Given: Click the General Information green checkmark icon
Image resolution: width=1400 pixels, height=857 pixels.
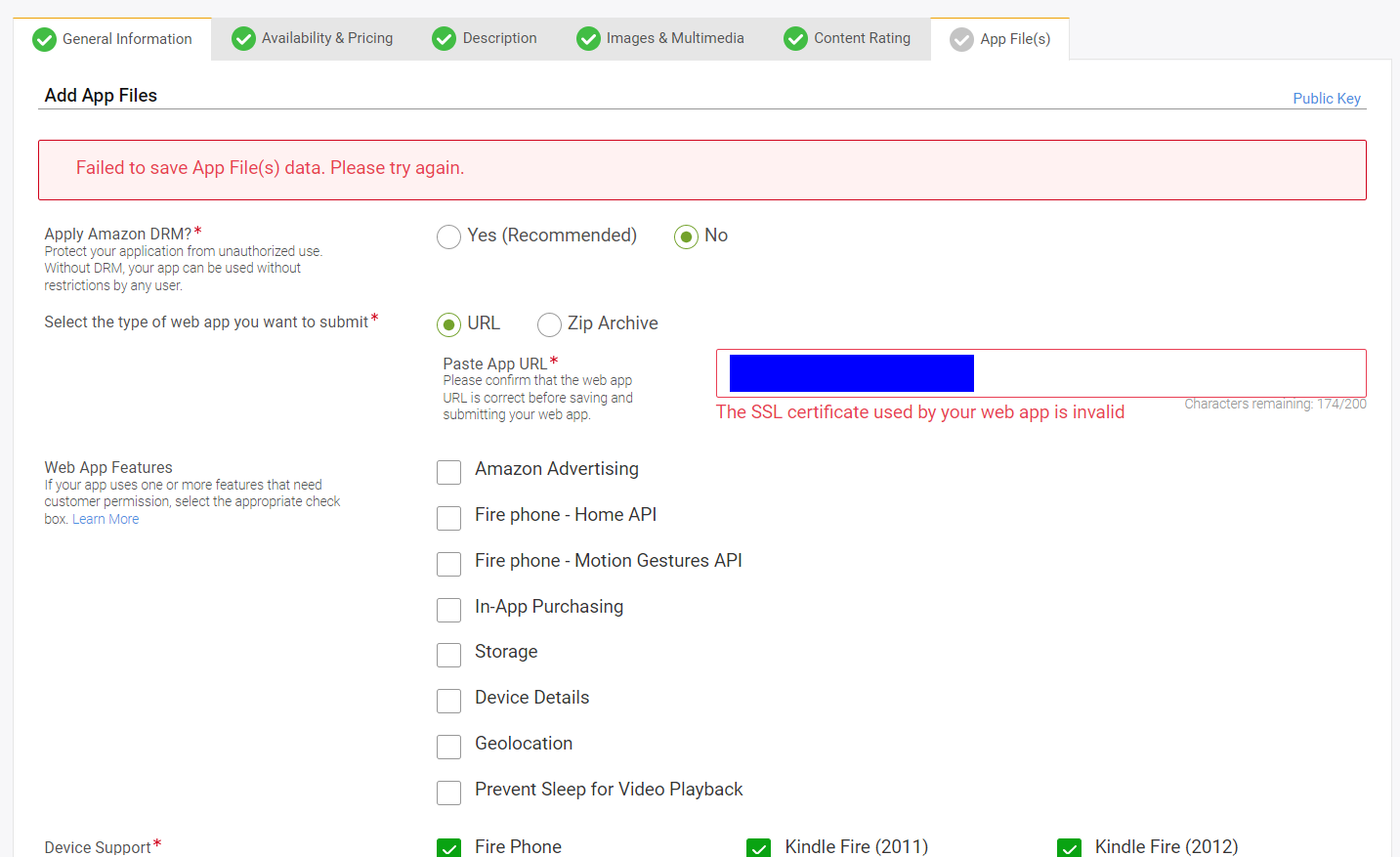Looking at the screenshot, I should coord(44,39).
